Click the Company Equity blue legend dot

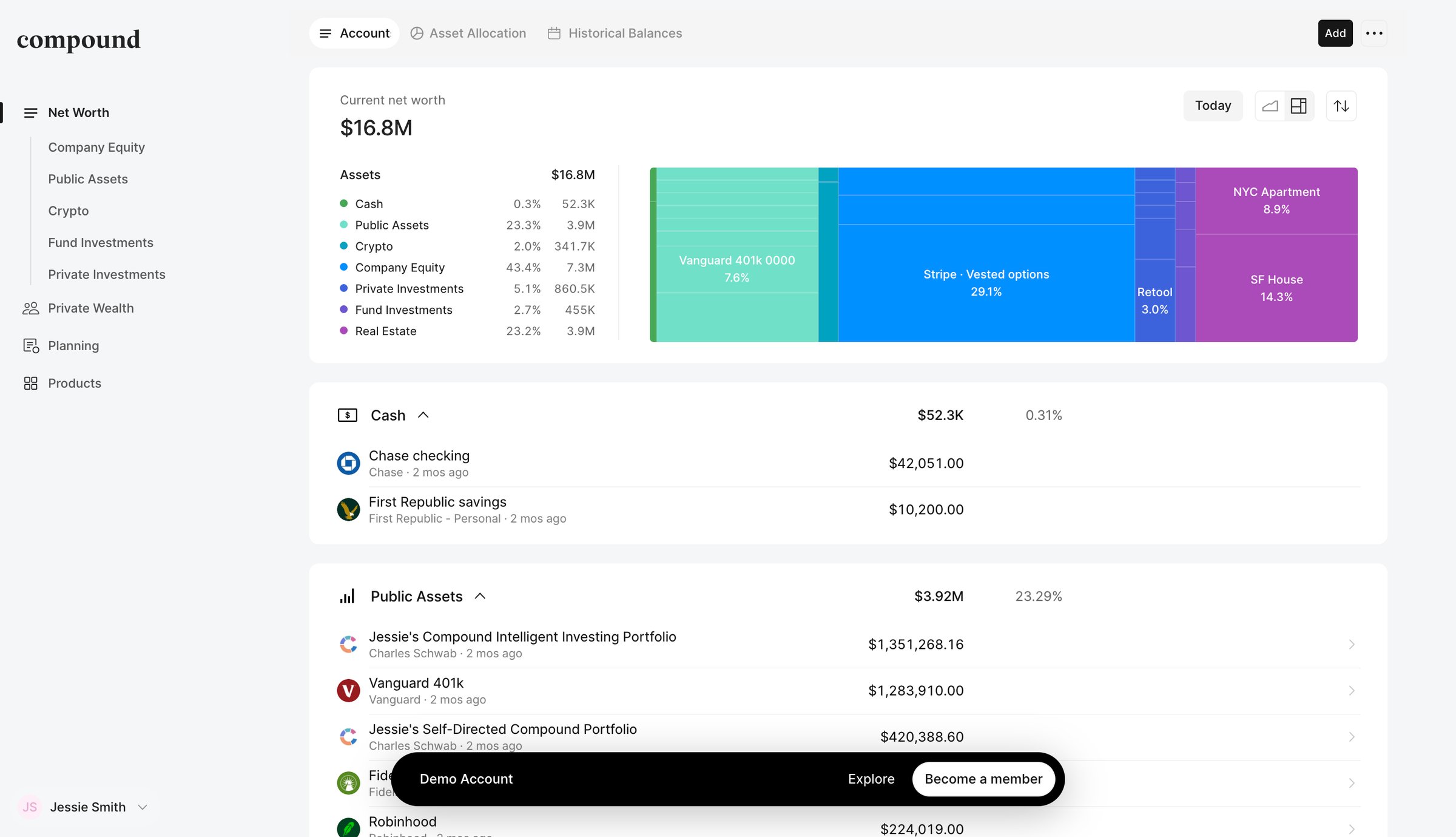click(x=344, y=267)
